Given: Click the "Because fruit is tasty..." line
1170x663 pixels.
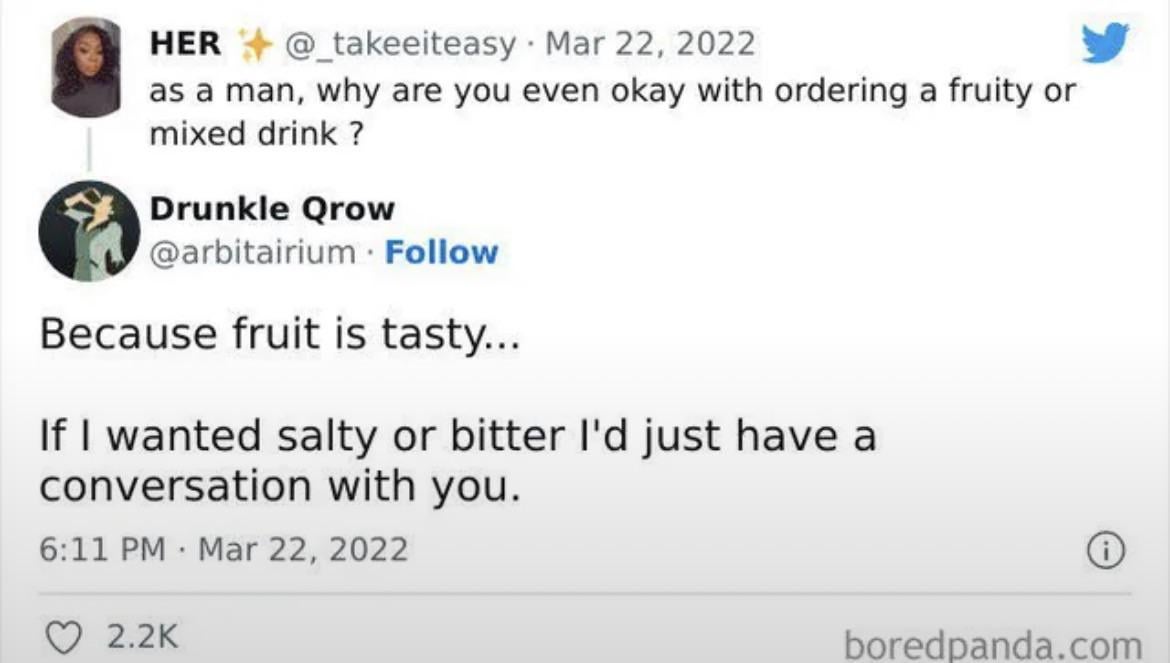Looking at the screenshot, I should tap(279, 335).
